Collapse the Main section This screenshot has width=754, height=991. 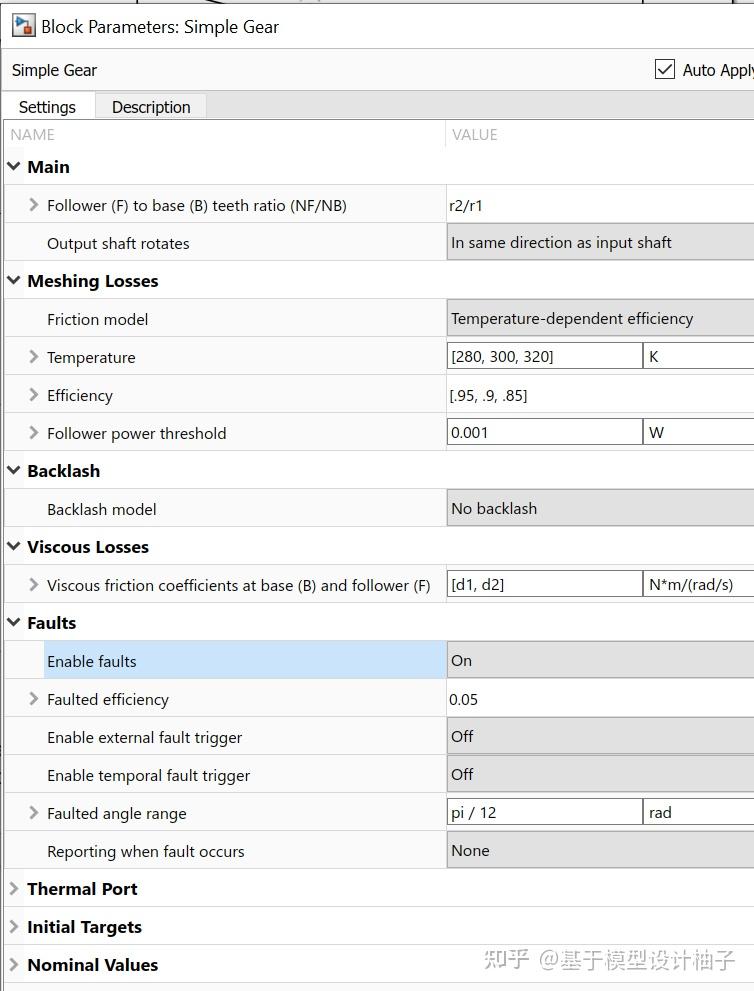pos(14,167)
